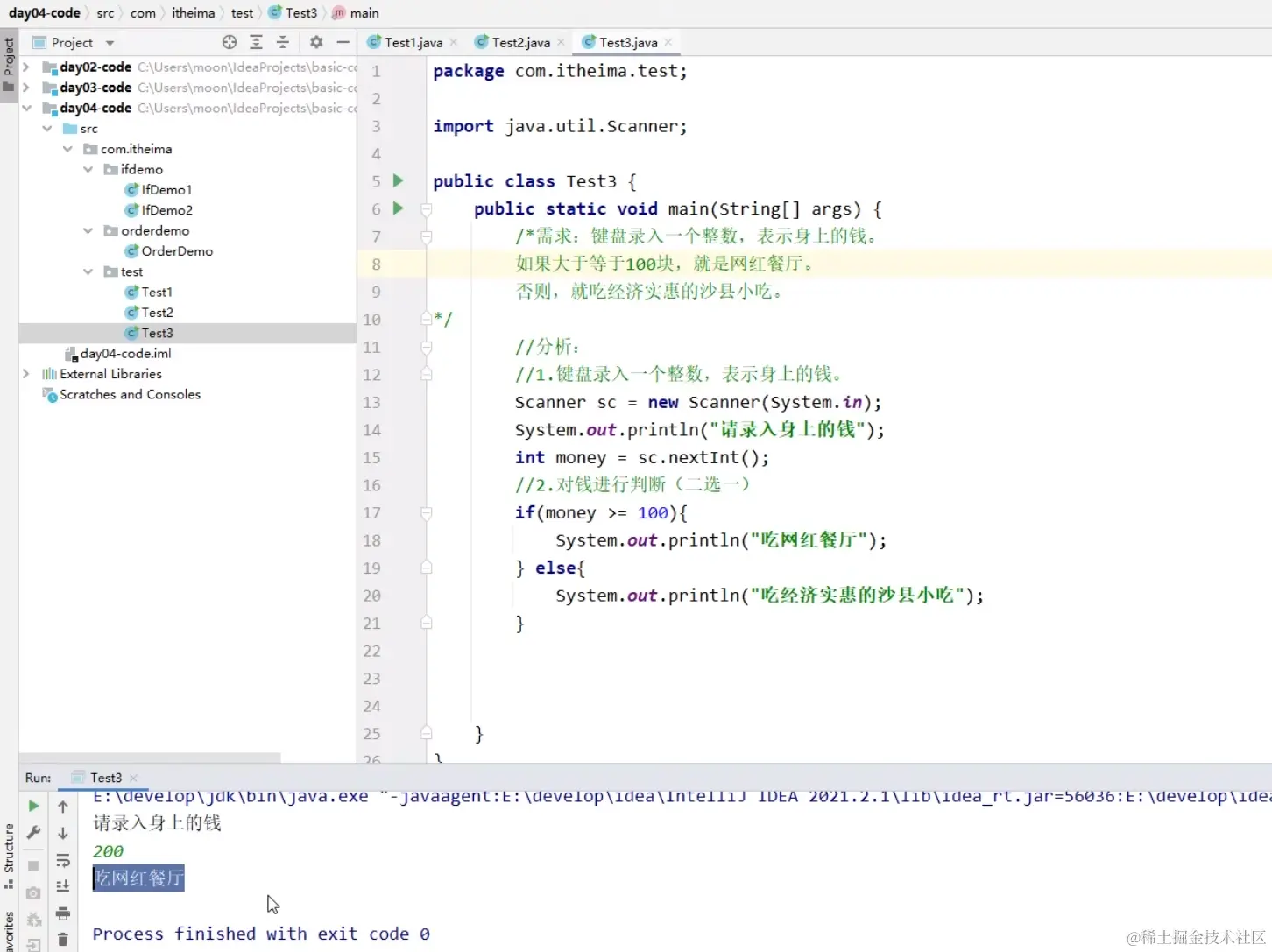Image resolution: width=1272 pixels, height=952 pixels.
Task: Click day04-code in the breadcrumb bar
Action: tap(45, 12)
